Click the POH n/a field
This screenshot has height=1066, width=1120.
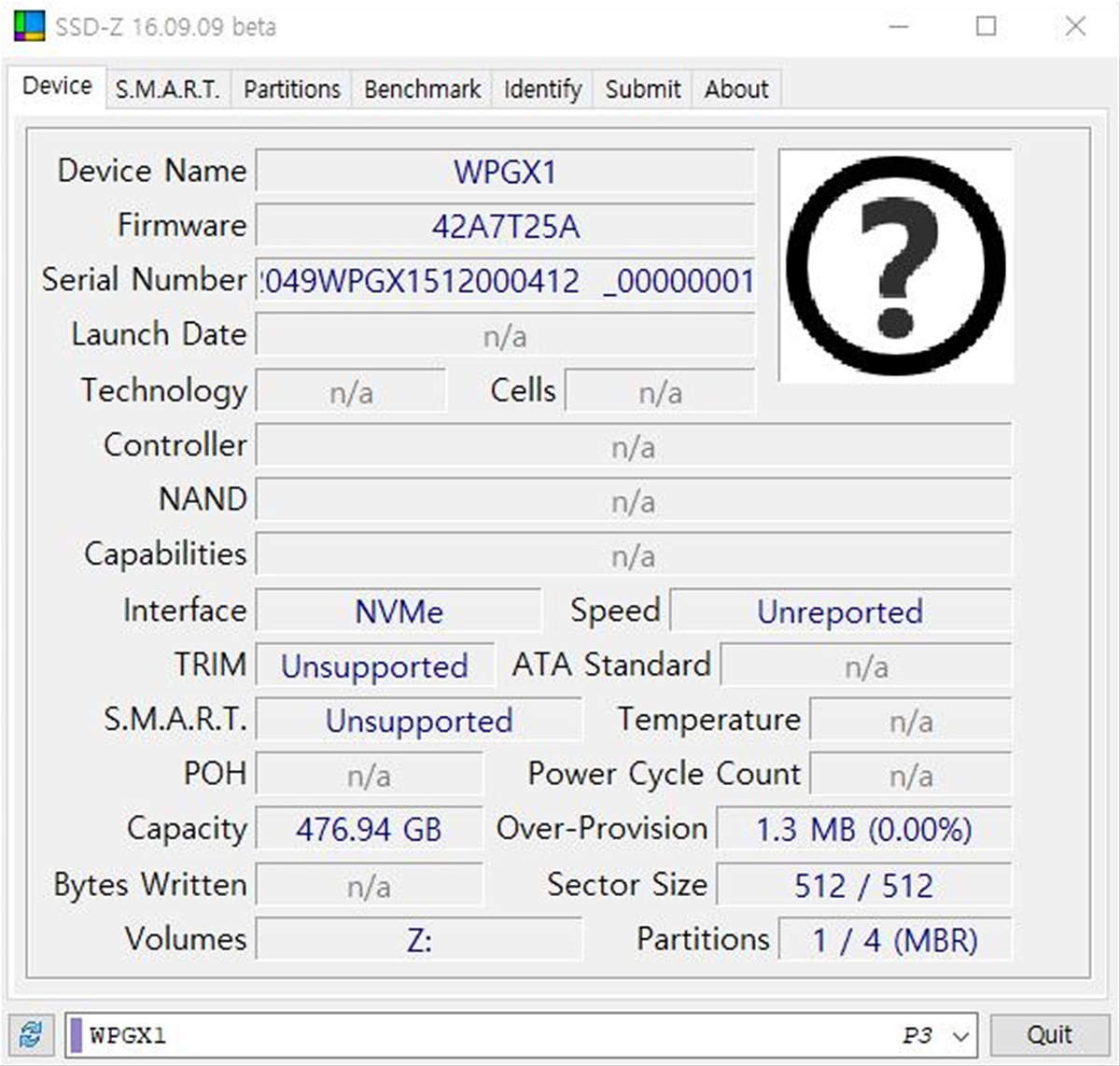369,775
